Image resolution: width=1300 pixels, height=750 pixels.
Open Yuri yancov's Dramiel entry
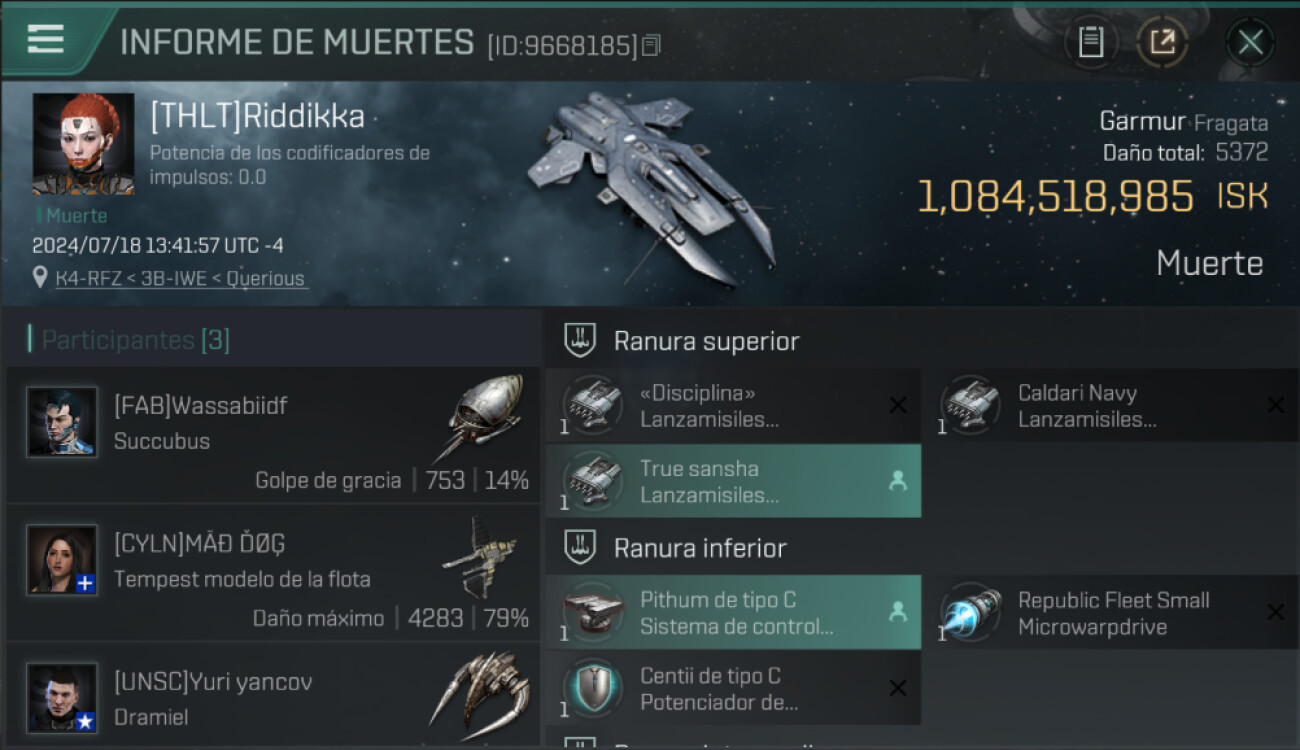click(273, 697)
